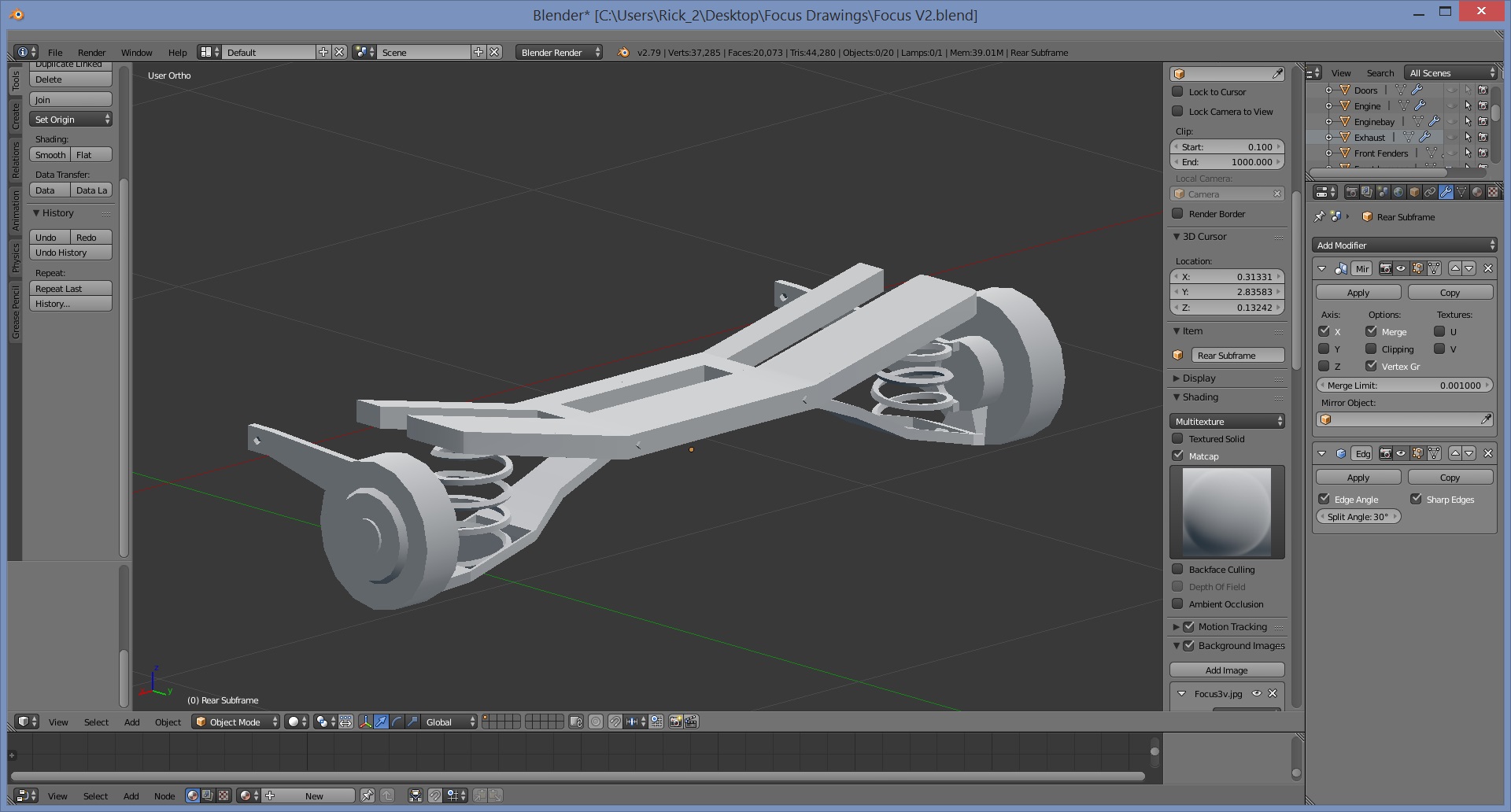Toggle the Clipping option in Mirror modifier
The width and height of the screenshot is (1511, 812).
pos(1371,349)
